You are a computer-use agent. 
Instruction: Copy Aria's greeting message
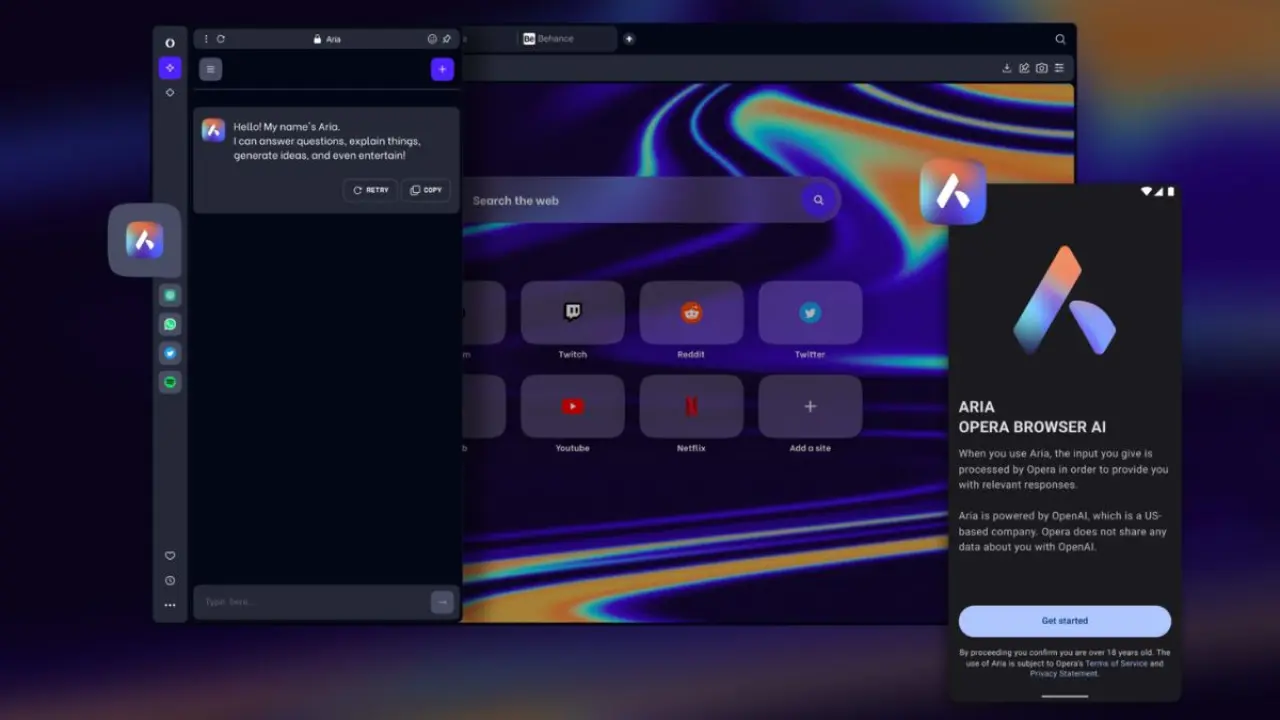pos(426,190)
